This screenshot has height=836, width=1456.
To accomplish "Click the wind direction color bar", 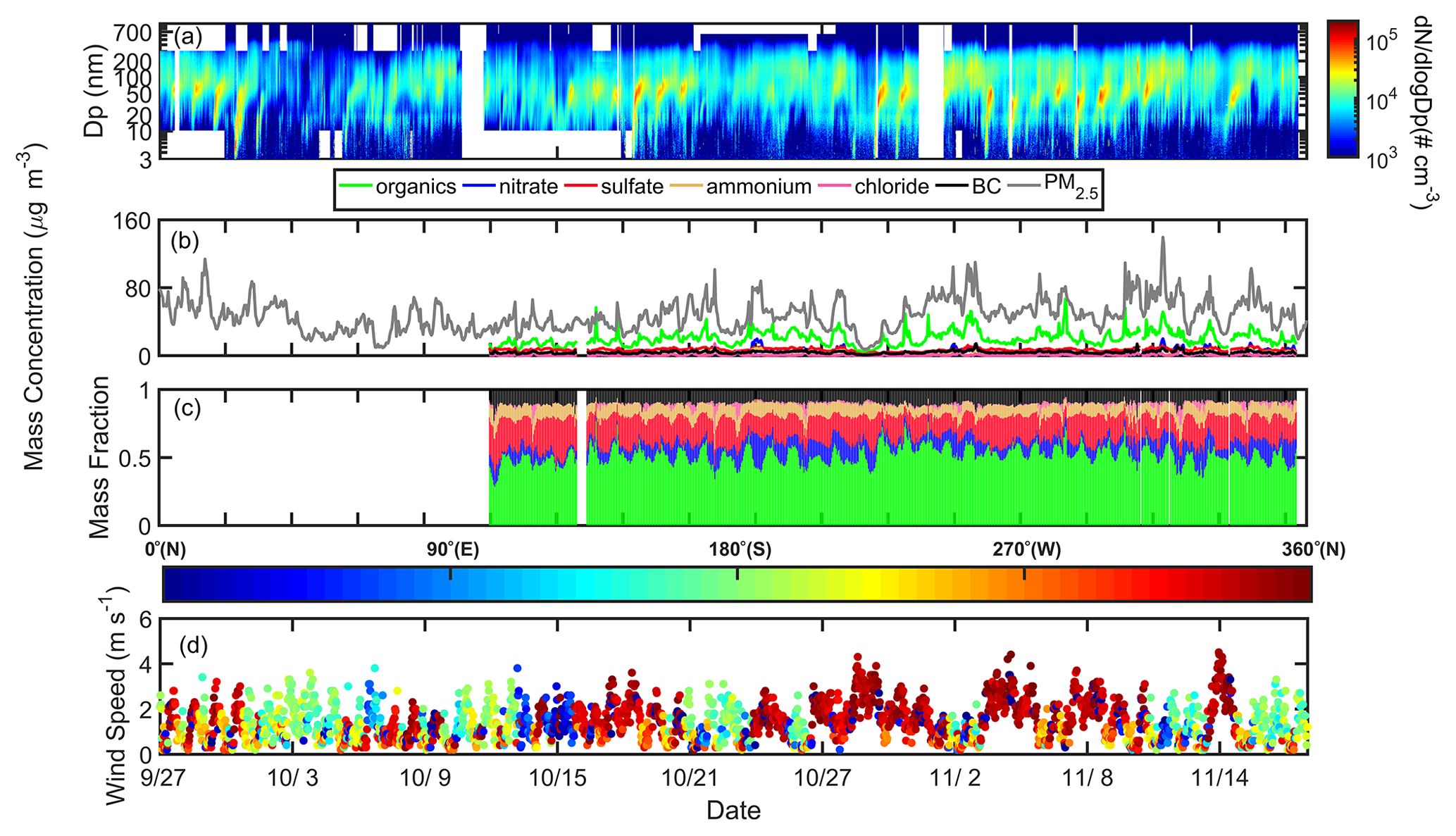I will [737, 585].
